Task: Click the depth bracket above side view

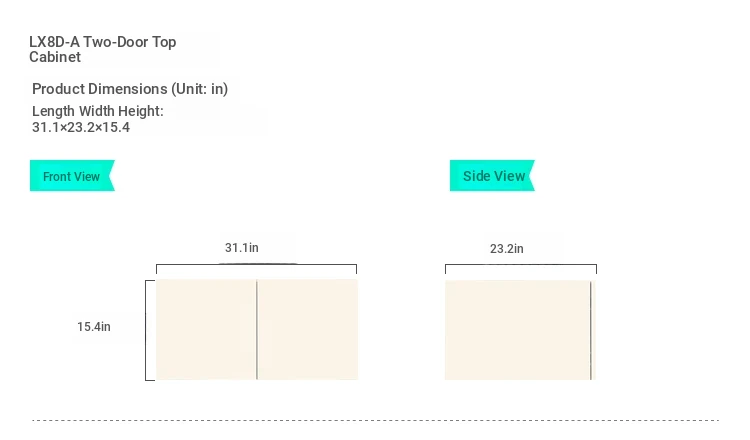Action: coord(521,269)
